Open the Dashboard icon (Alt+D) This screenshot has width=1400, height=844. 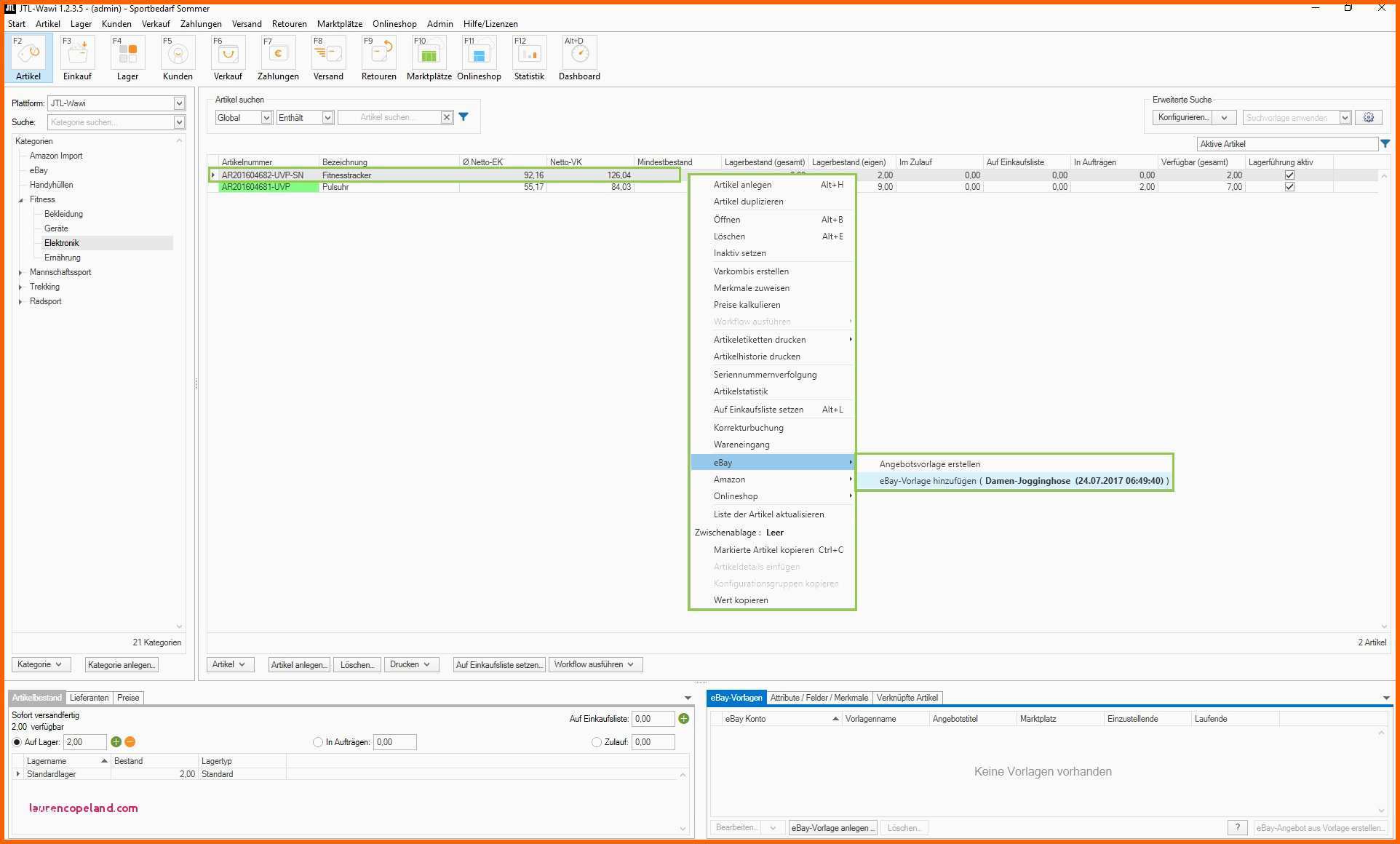[580, 58]
